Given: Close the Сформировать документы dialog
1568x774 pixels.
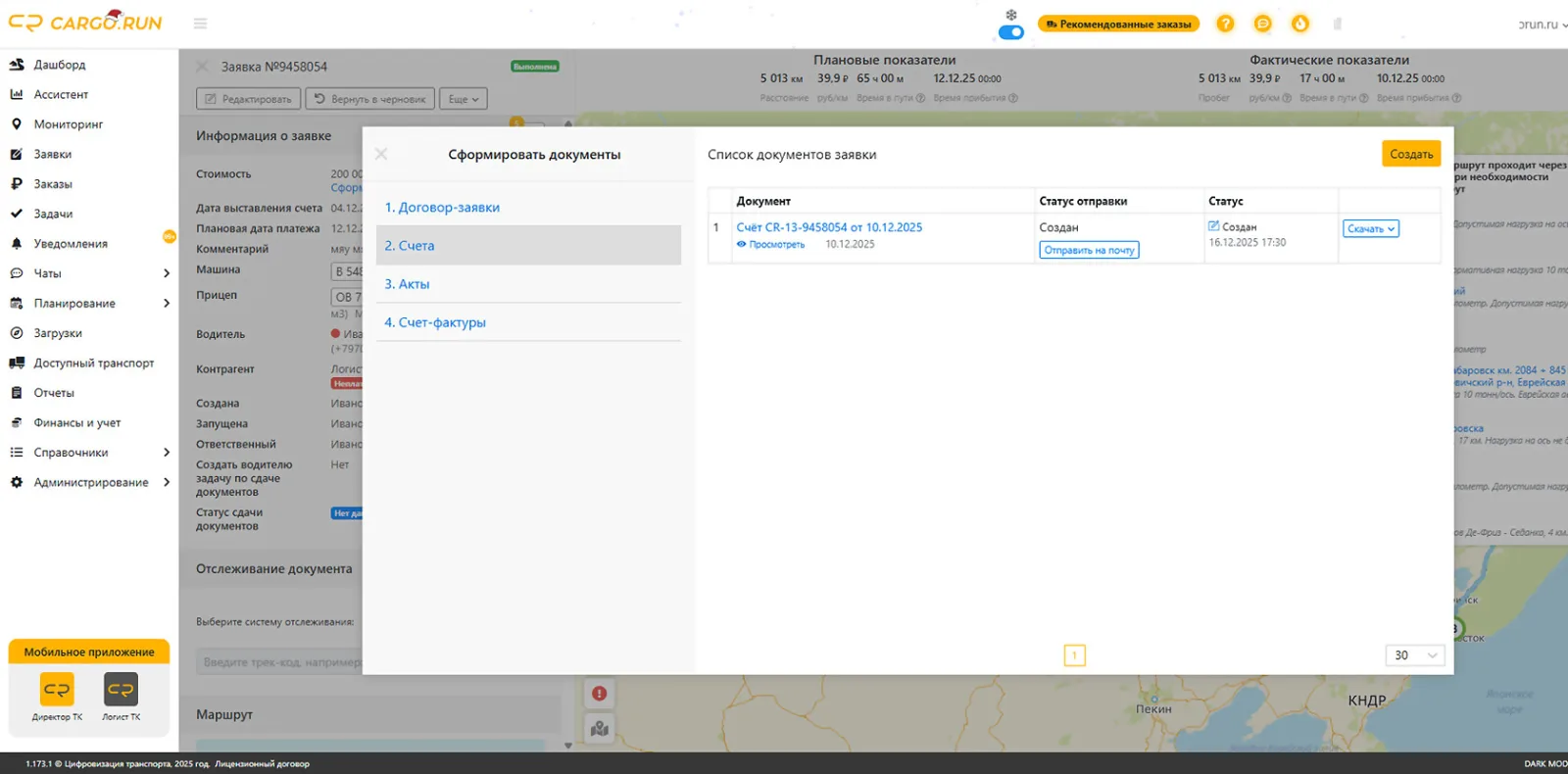Looking at the screenshot, I should coord(381,154).
